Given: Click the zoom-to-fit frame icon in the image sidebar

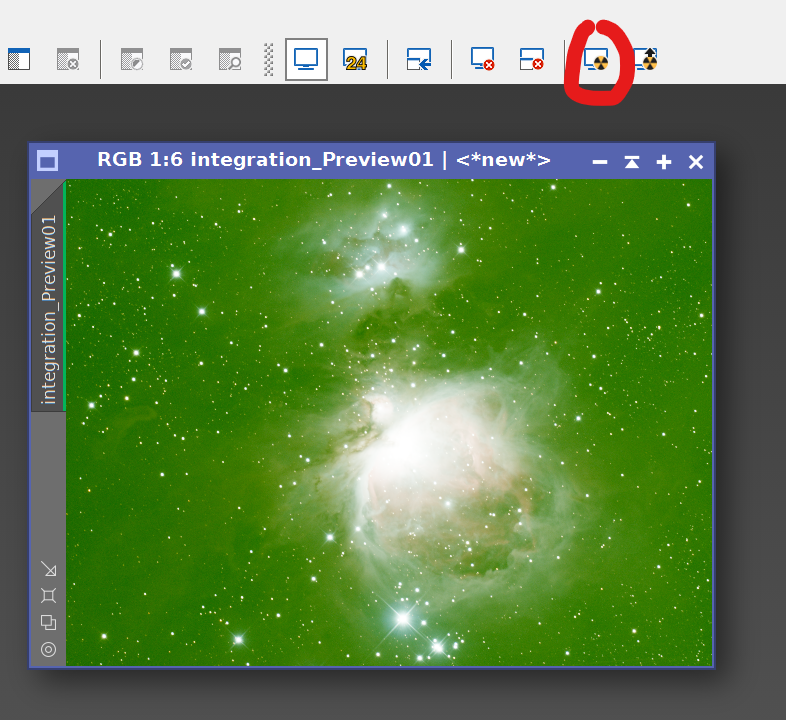Looking at the screenshot, I should (48, 596).
